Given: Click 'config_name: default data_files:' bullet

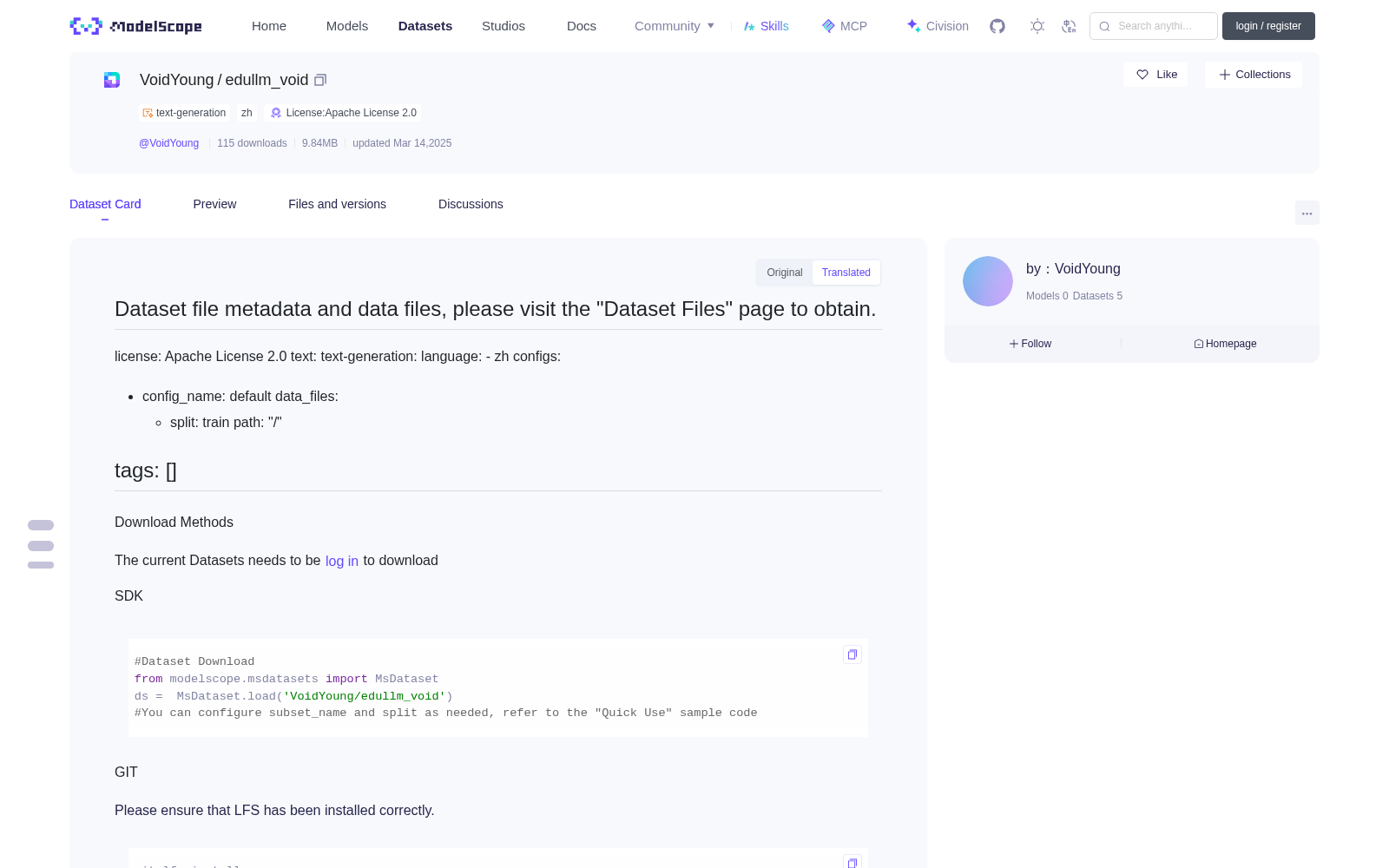Looking at the screenshot, I should (x=240, y=397).
